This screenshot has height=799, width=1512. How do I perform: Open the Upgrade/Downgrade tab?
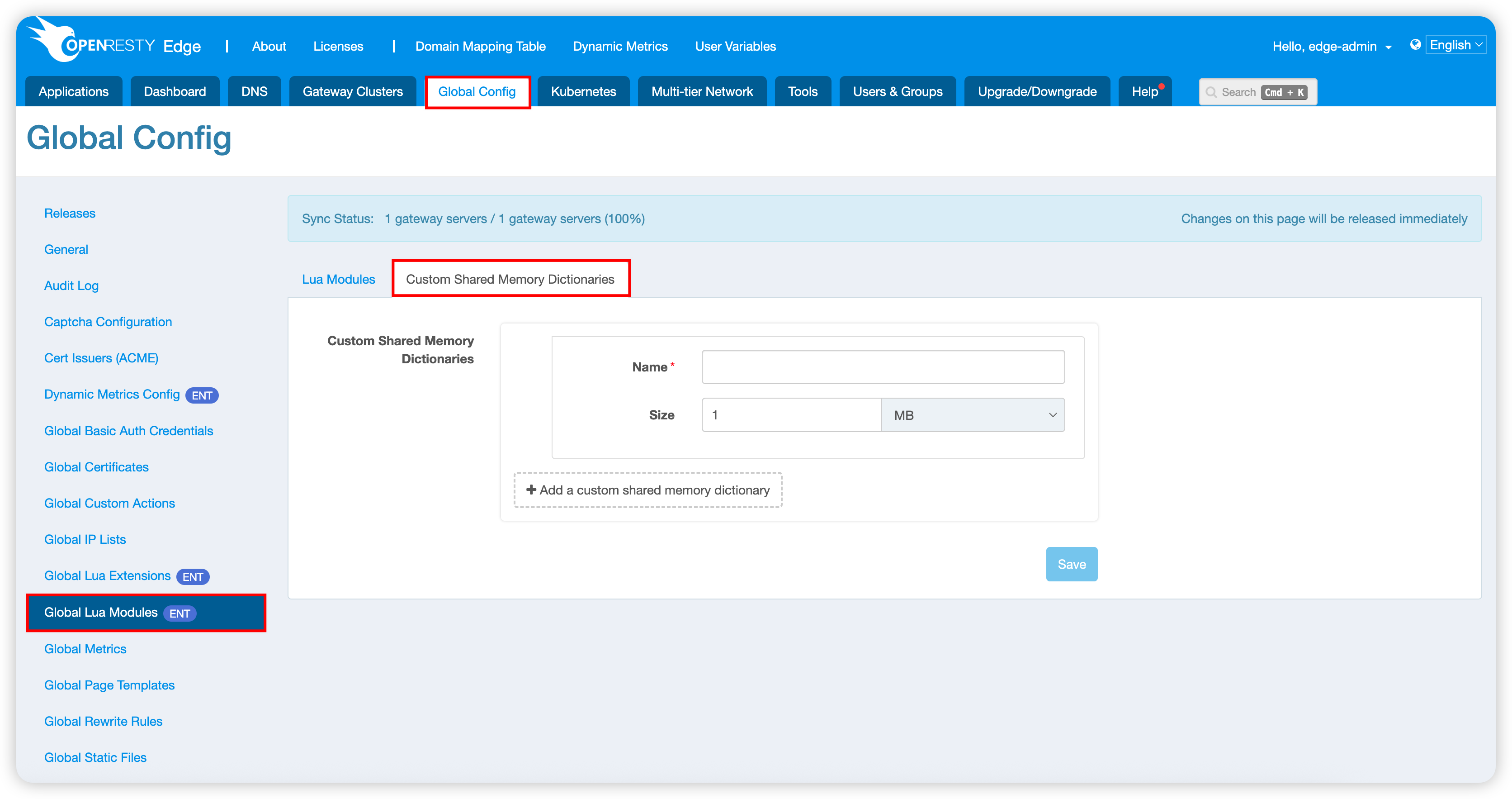click(x=1037, y=92)
